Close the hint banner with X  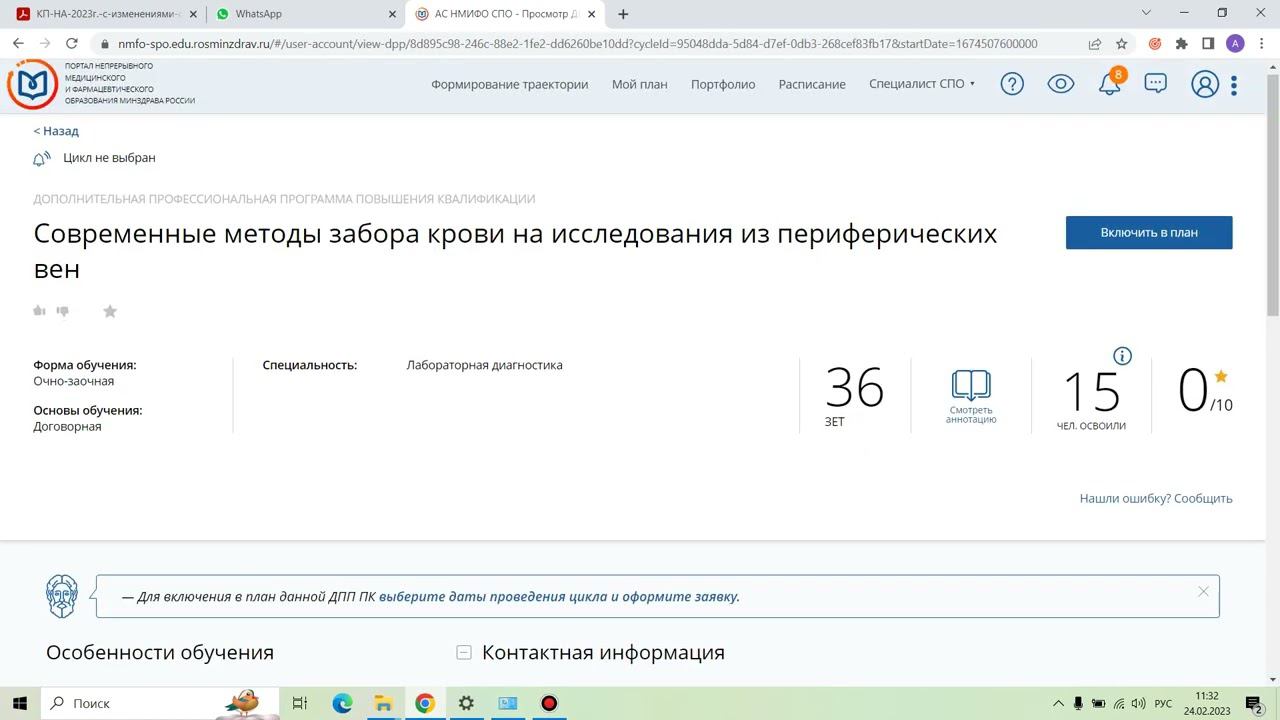coord(1203,591)
